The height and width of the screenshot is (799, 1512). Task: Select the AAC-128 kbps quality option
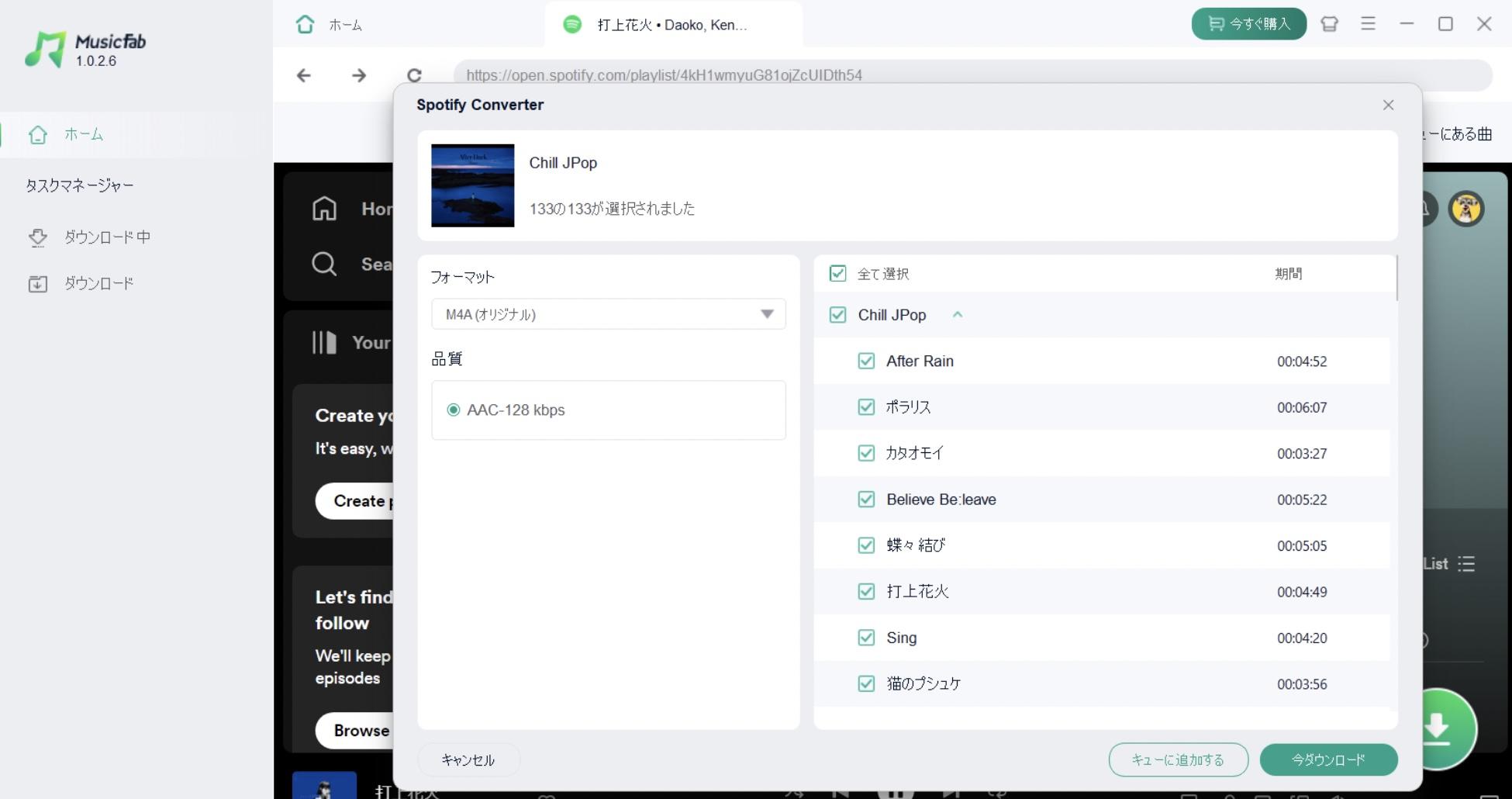click(454, 410)
